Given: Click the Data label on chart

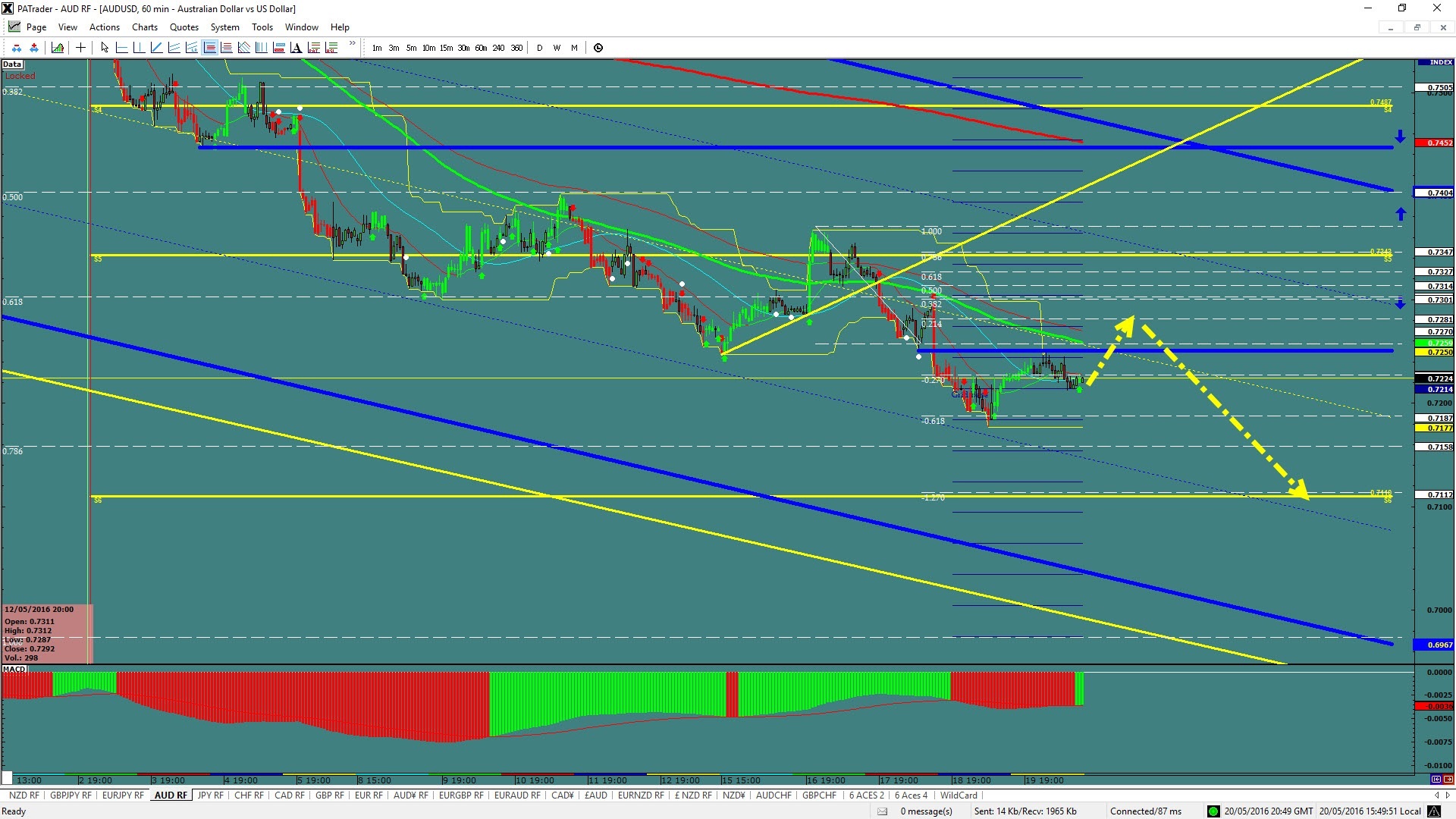Looking at the screenshot, I should (x=12, y=64).
